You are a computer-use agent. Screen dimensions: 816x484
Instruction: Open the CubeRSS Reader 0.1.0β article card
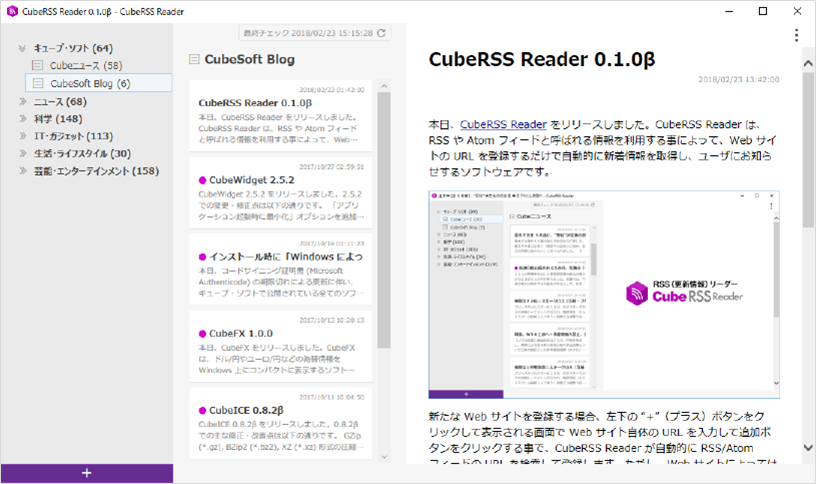pyautogui.click(x=281, y=116)
